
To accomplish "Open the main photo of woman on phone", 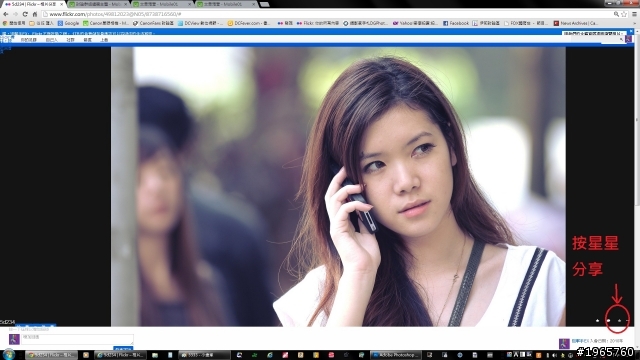I will point(338,187).
